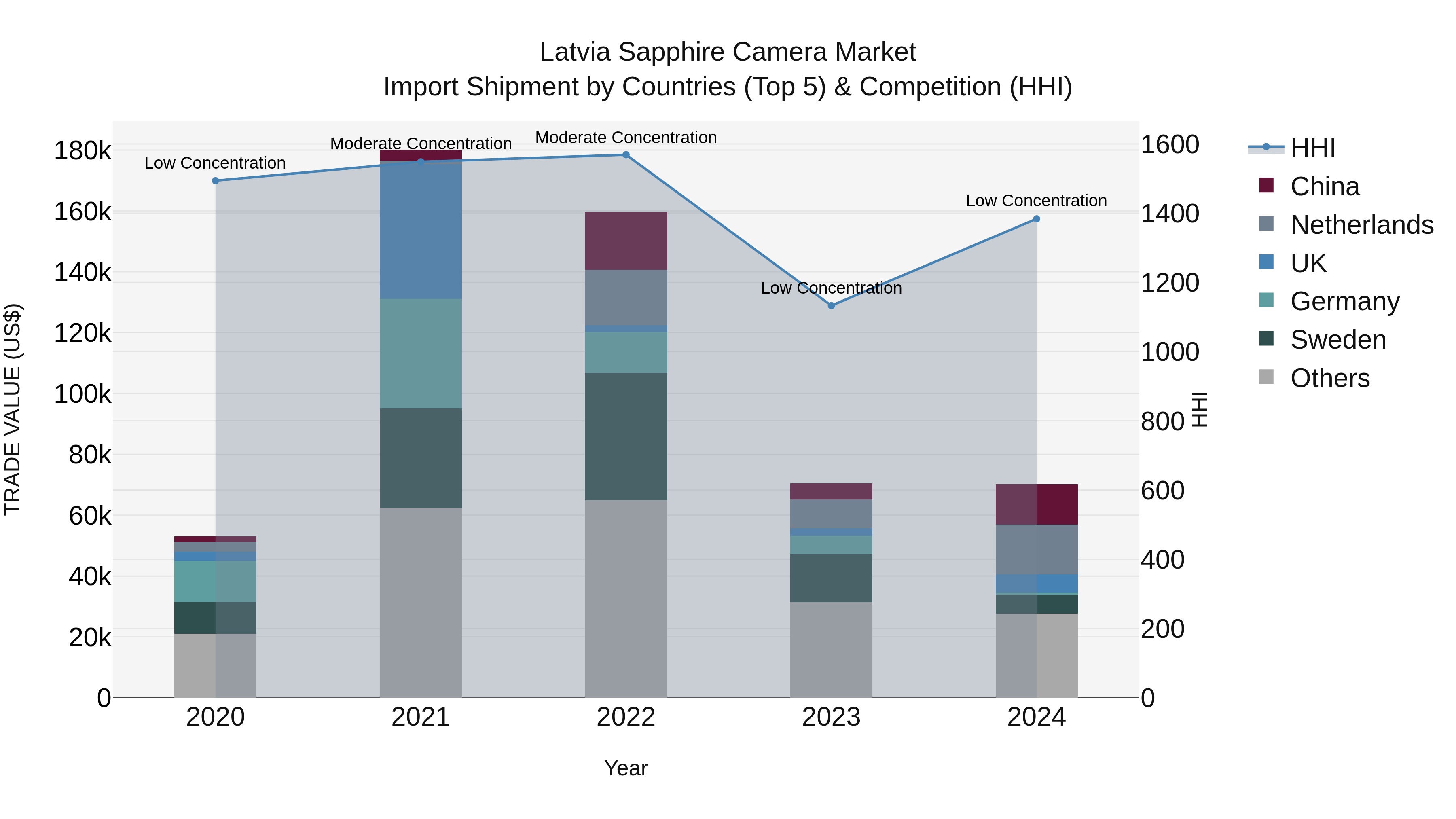The width and height of the screenshot is (1456, 819).
Task: Click the Year x-axis title
Action: [626, 768]
